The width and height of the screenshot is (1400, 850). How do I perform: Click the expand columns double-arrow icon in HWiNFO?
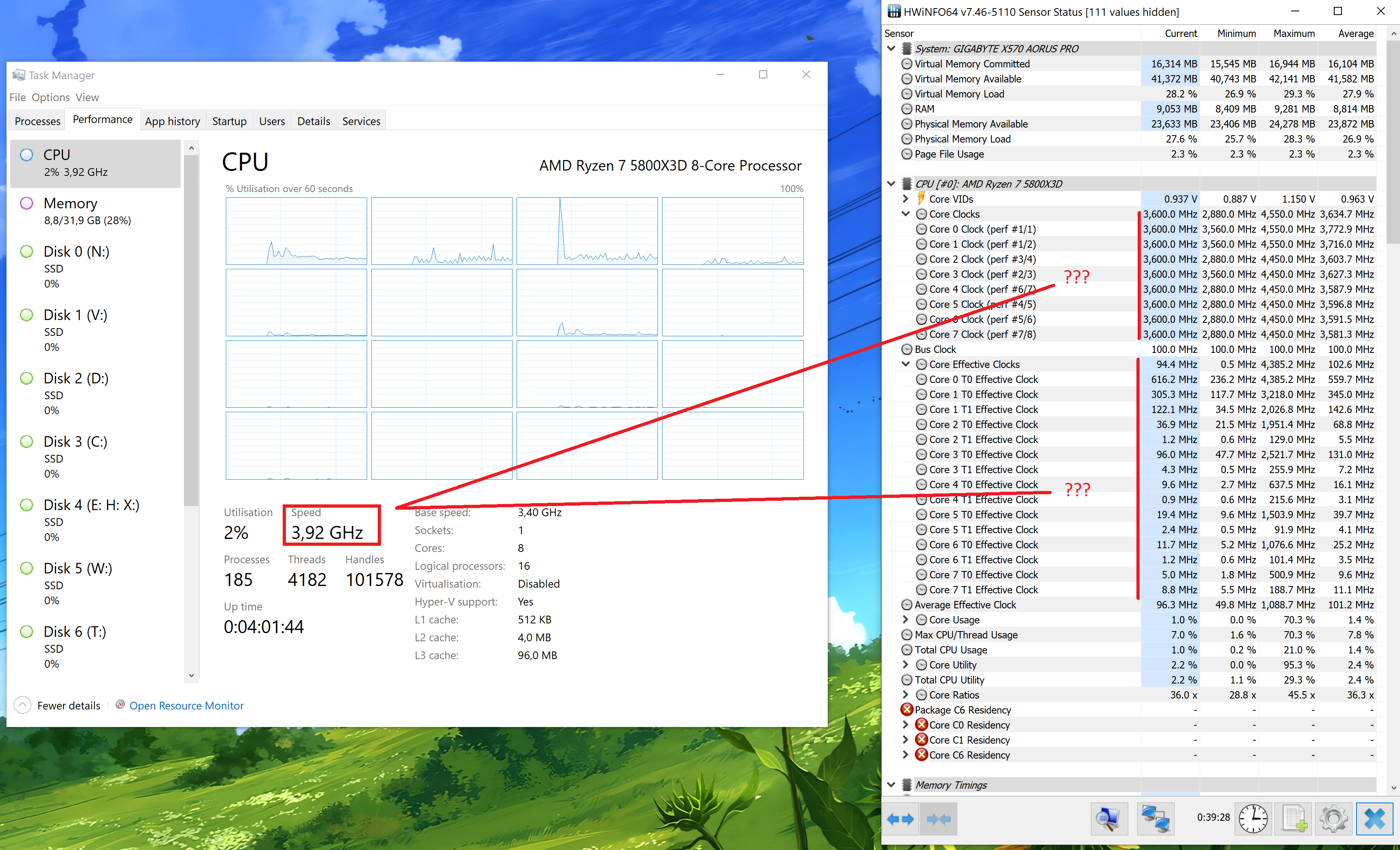900,819
